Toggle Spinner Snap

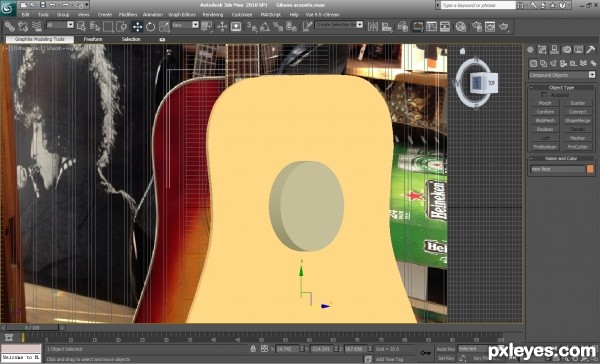coord(292,26)
